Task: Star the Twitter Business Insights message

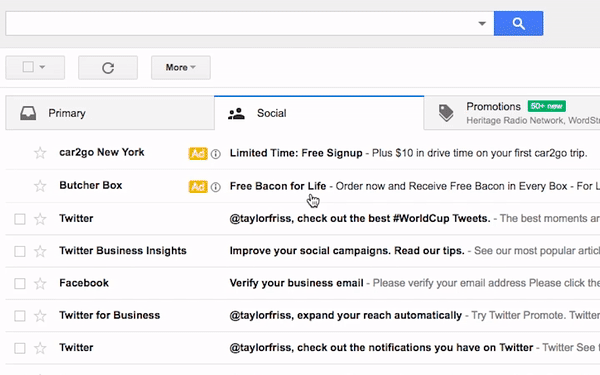Action: (x=40, y=251)
